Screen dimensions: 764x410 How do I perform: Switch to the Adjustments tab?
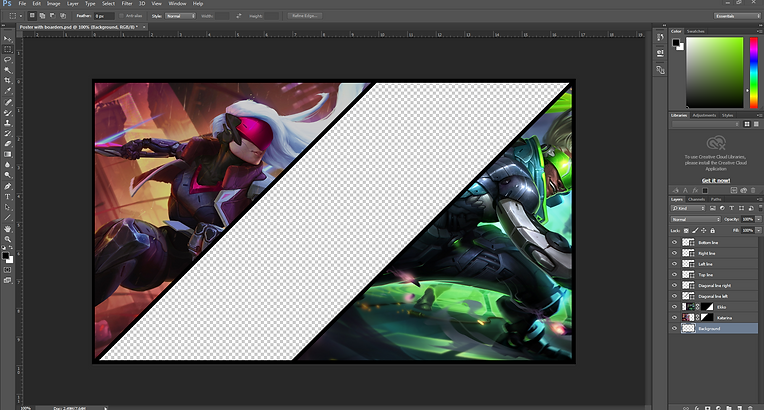click(704, 116)
